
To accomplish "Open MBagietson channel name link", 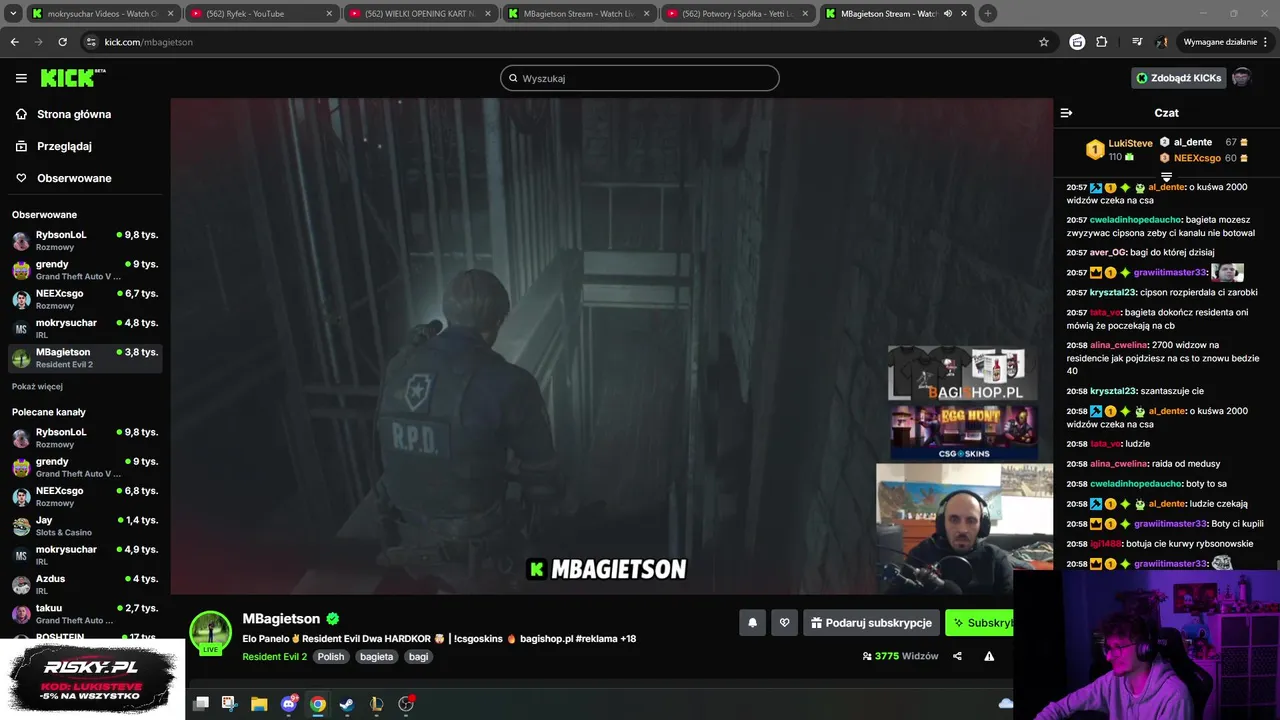I will (x=281, y=619).
